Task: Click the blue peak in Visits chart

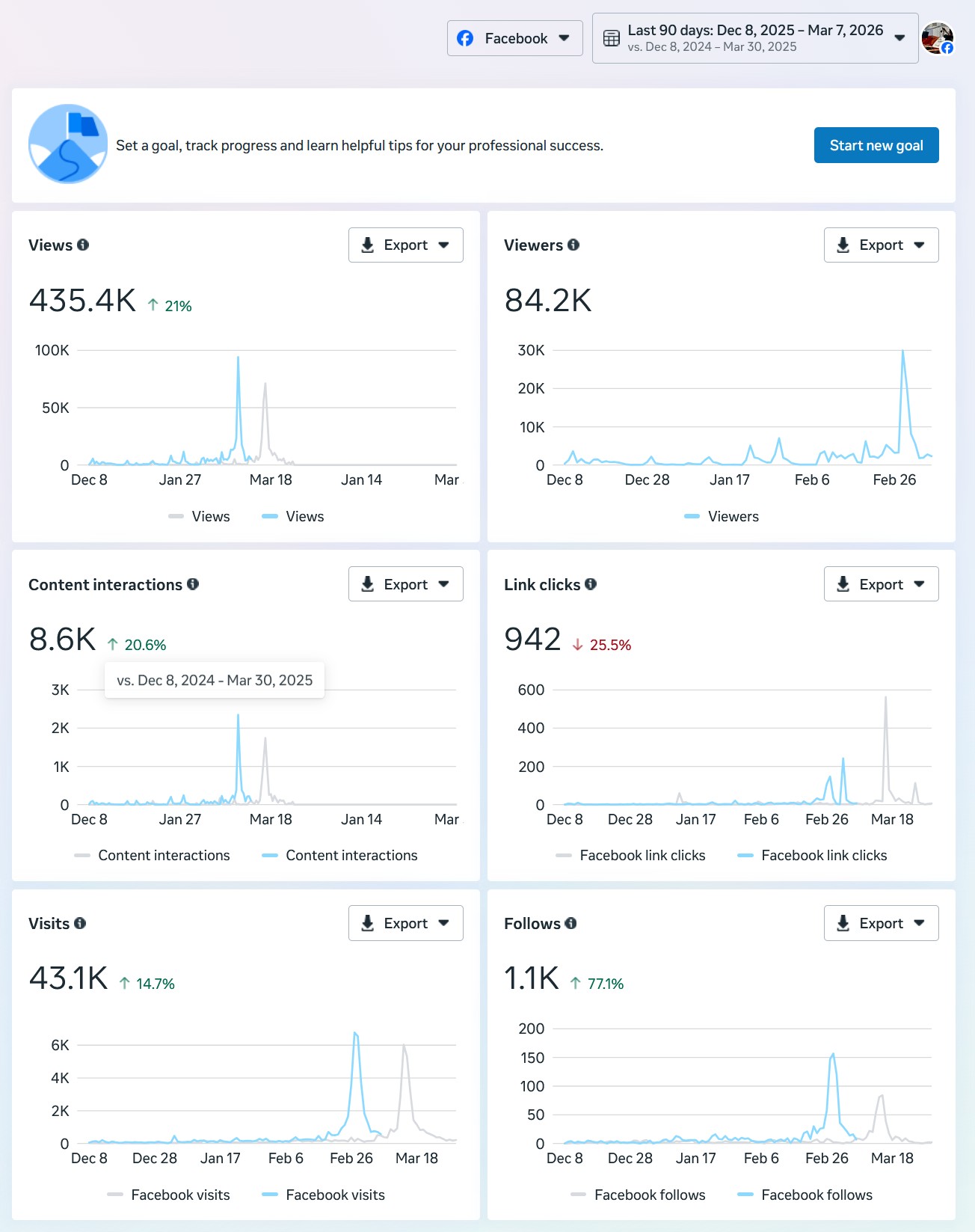Action: [x=356, y=1035]
